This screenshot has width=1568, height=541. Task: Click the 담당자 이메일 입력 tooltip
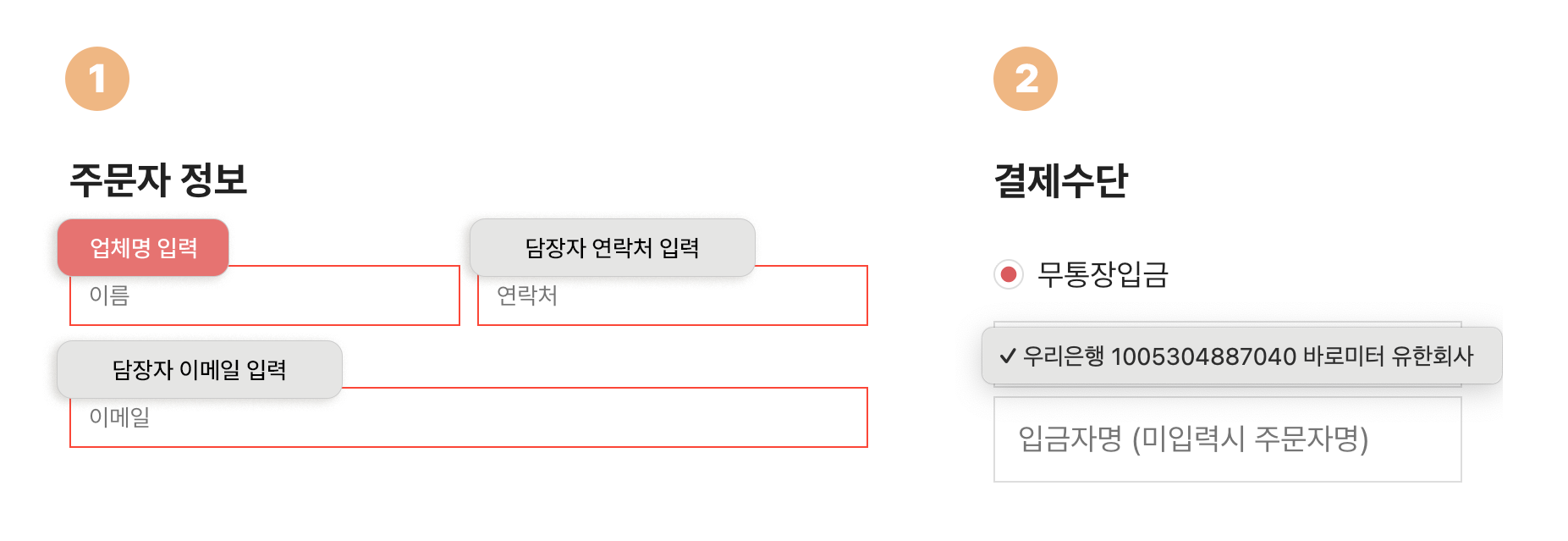pos(199,370)
